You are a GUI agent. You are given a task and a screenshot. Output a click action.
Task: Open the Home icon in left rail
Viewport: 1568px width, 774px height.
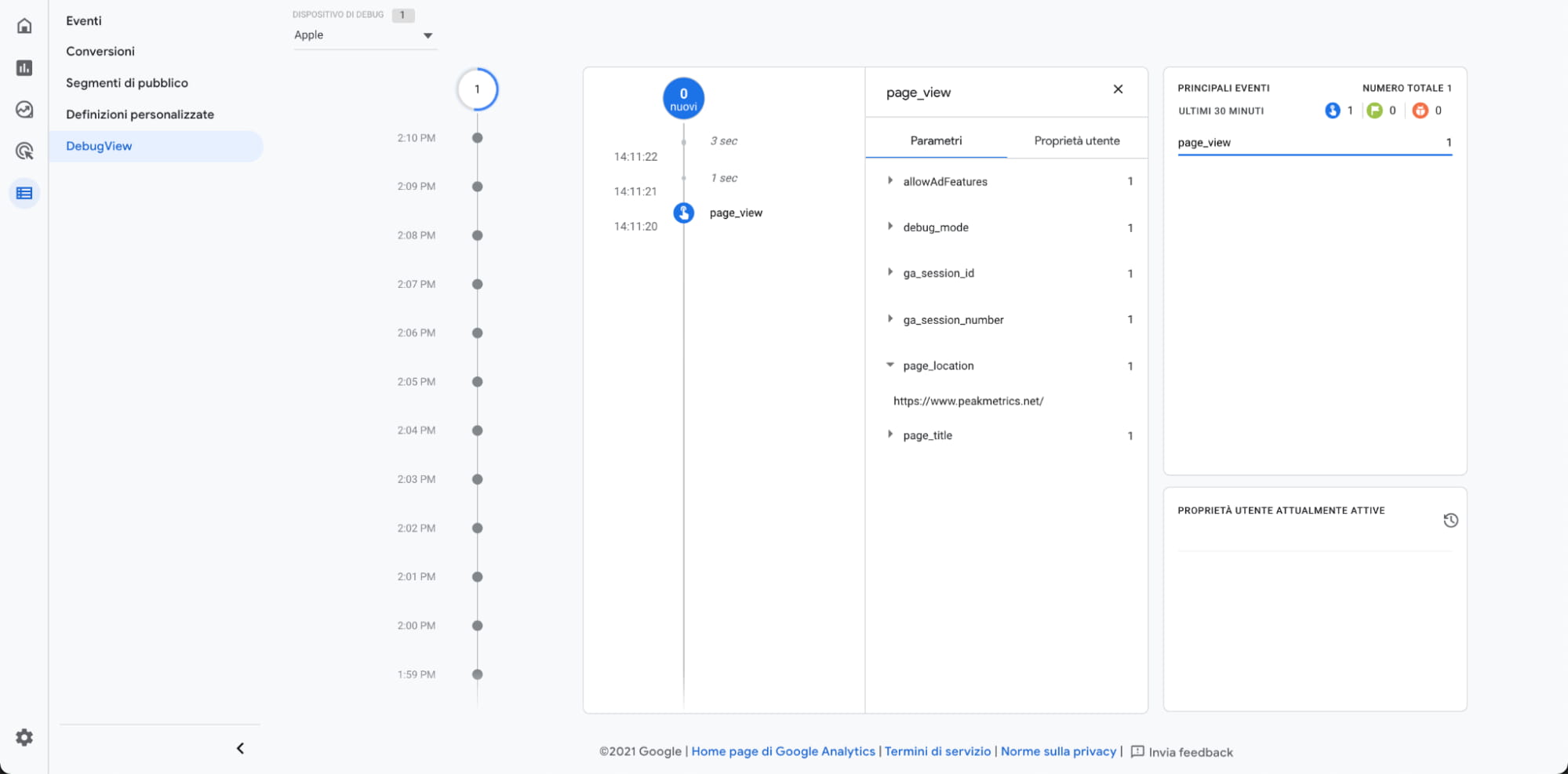coord(24,26)
